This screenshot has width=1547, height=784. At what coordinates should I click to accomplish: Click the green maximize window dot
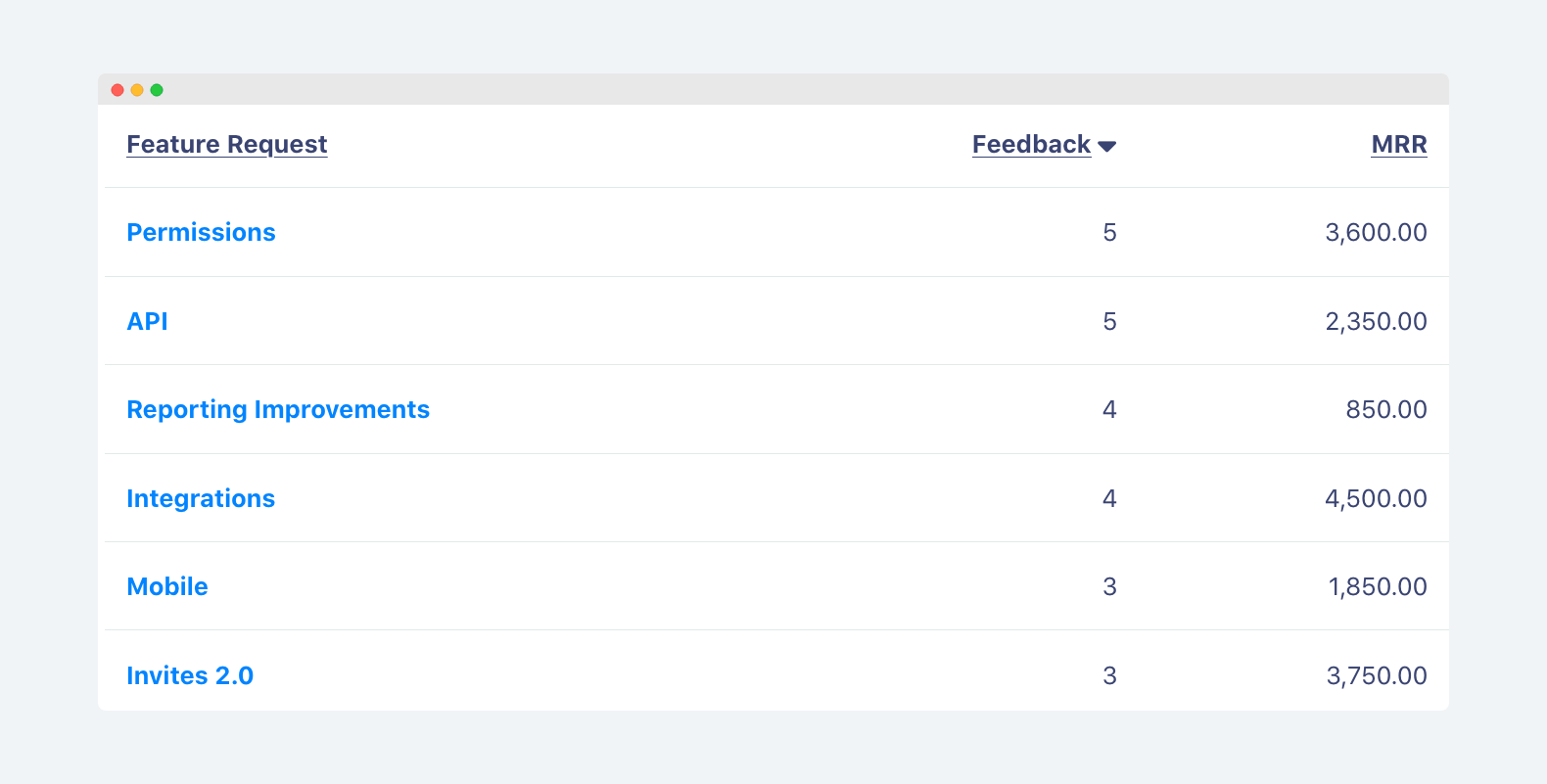coord(157,90)
